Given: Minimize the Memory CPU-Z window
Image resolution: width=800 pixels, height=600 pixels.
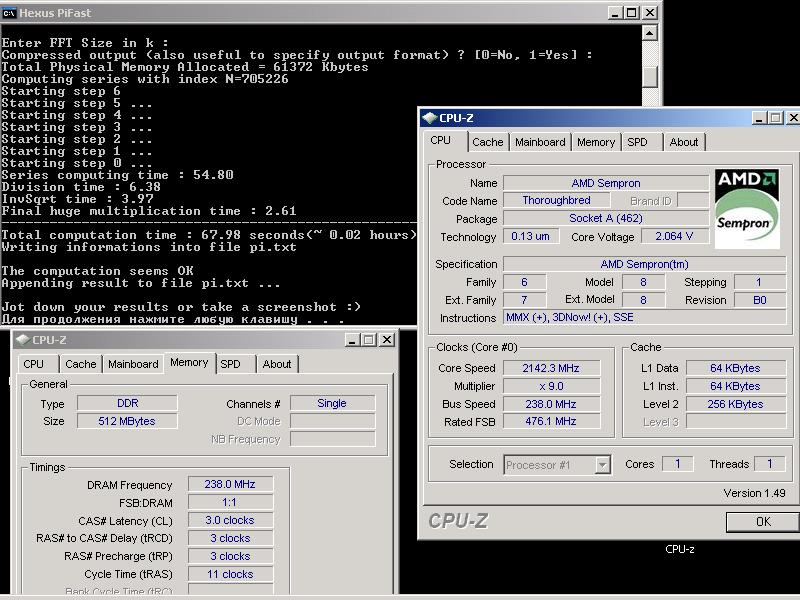Looking at the screenshot, I should (351, 340).
